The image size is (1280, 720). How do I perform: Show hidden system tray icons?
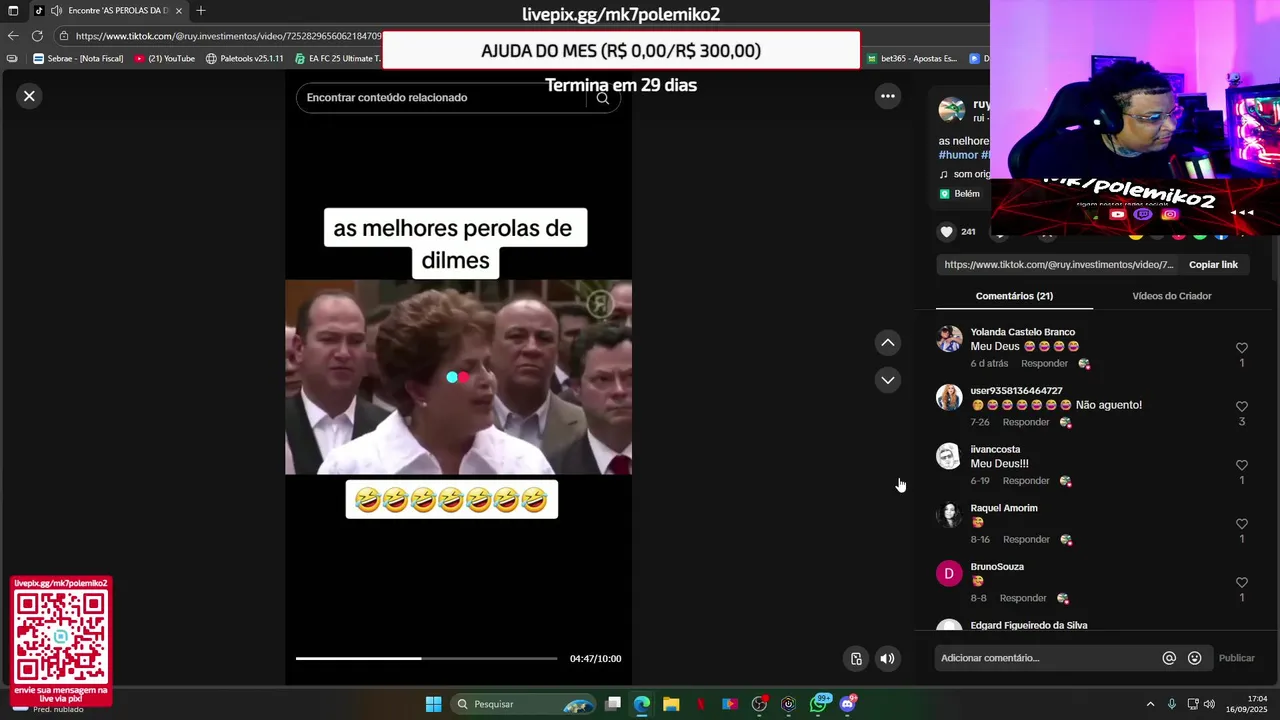point(1150,704)
